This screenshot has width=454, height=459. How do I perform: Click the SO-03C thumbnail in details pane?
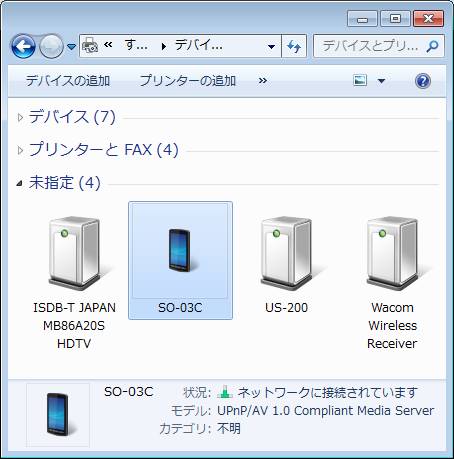pos(58,415)
